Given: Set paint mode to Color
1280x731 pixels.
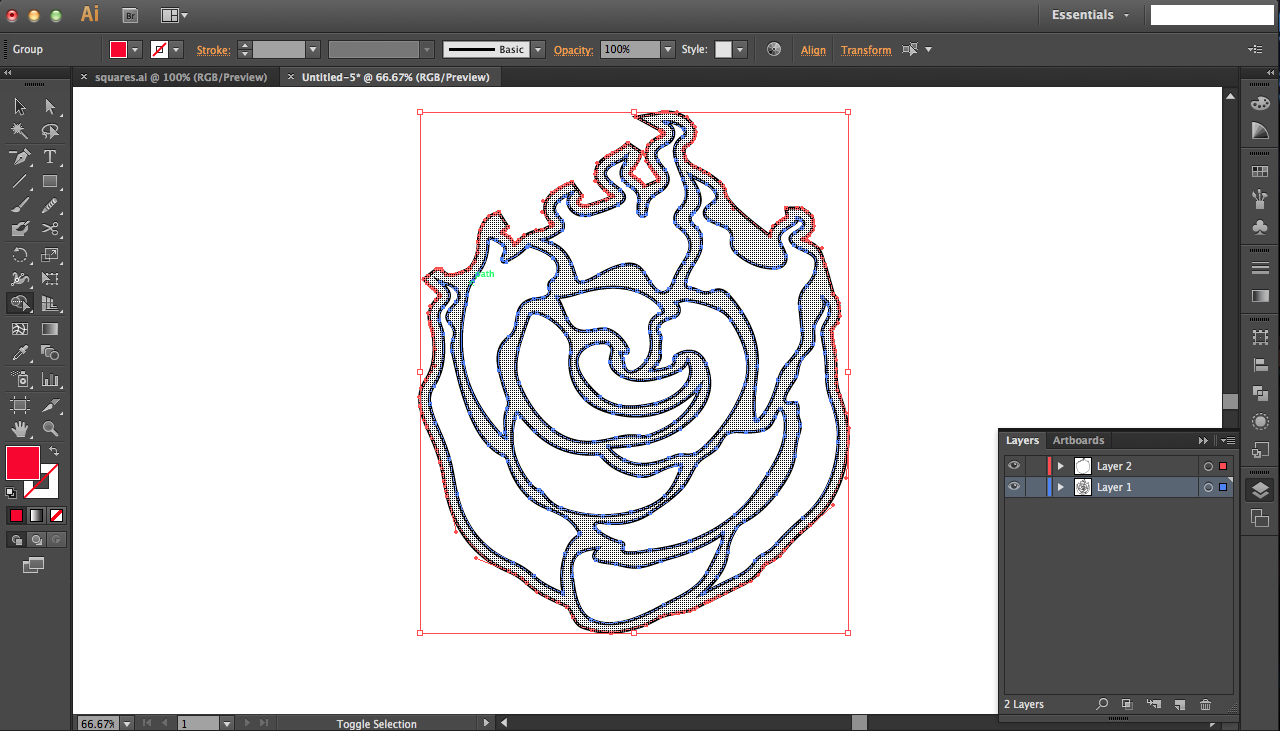Looking at the screenshot, I should [x=16, y=516].
